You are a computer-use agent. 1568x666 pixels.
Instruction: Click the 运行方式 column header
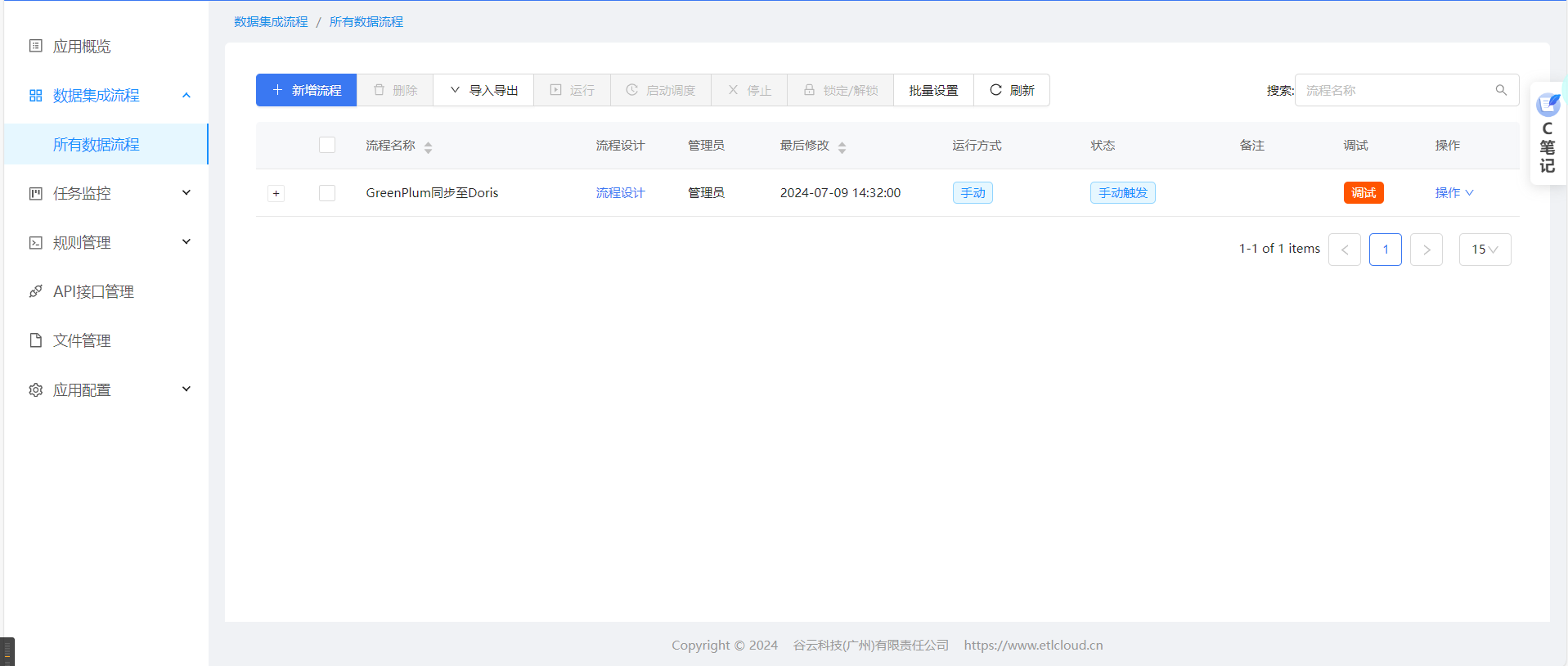click(977, 146)
